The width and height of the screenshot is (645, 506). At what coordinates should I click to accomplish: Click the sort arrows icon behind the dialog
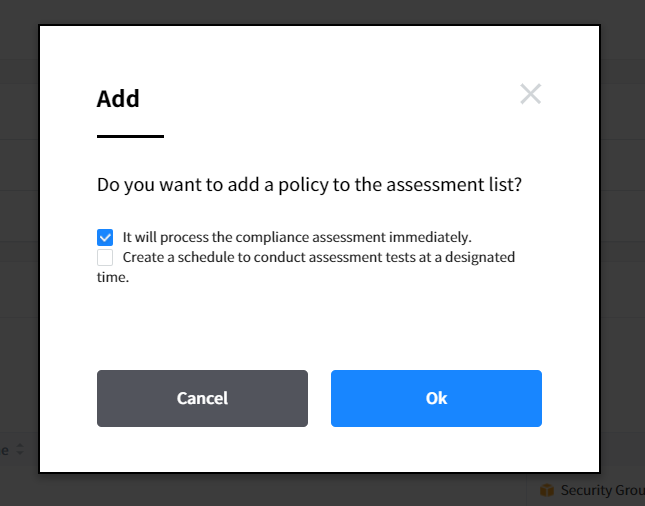click(18, 451)
